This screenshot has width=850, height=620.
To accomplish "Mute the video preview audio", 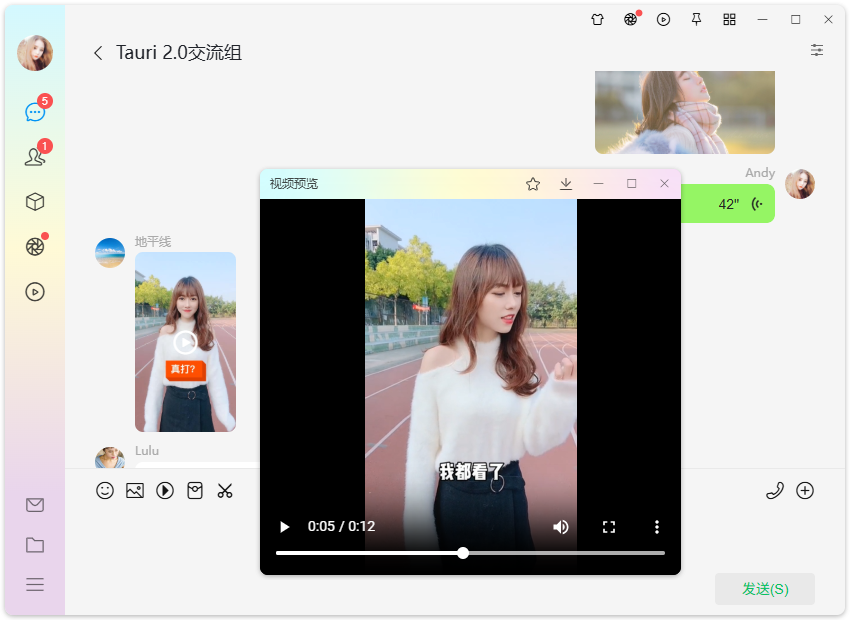I will (561, 527).
